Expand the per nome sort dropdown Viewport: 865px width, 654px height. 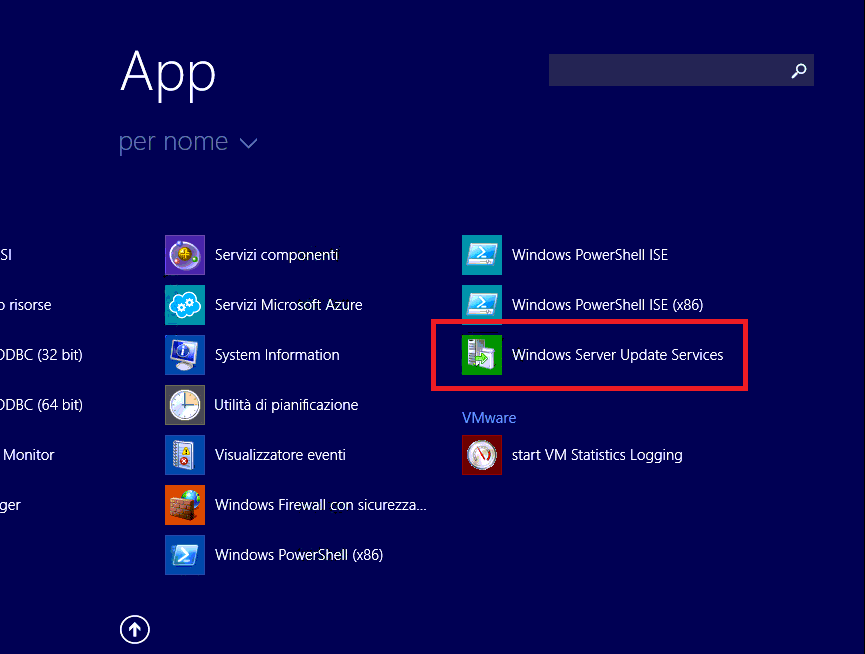[188, 142]
